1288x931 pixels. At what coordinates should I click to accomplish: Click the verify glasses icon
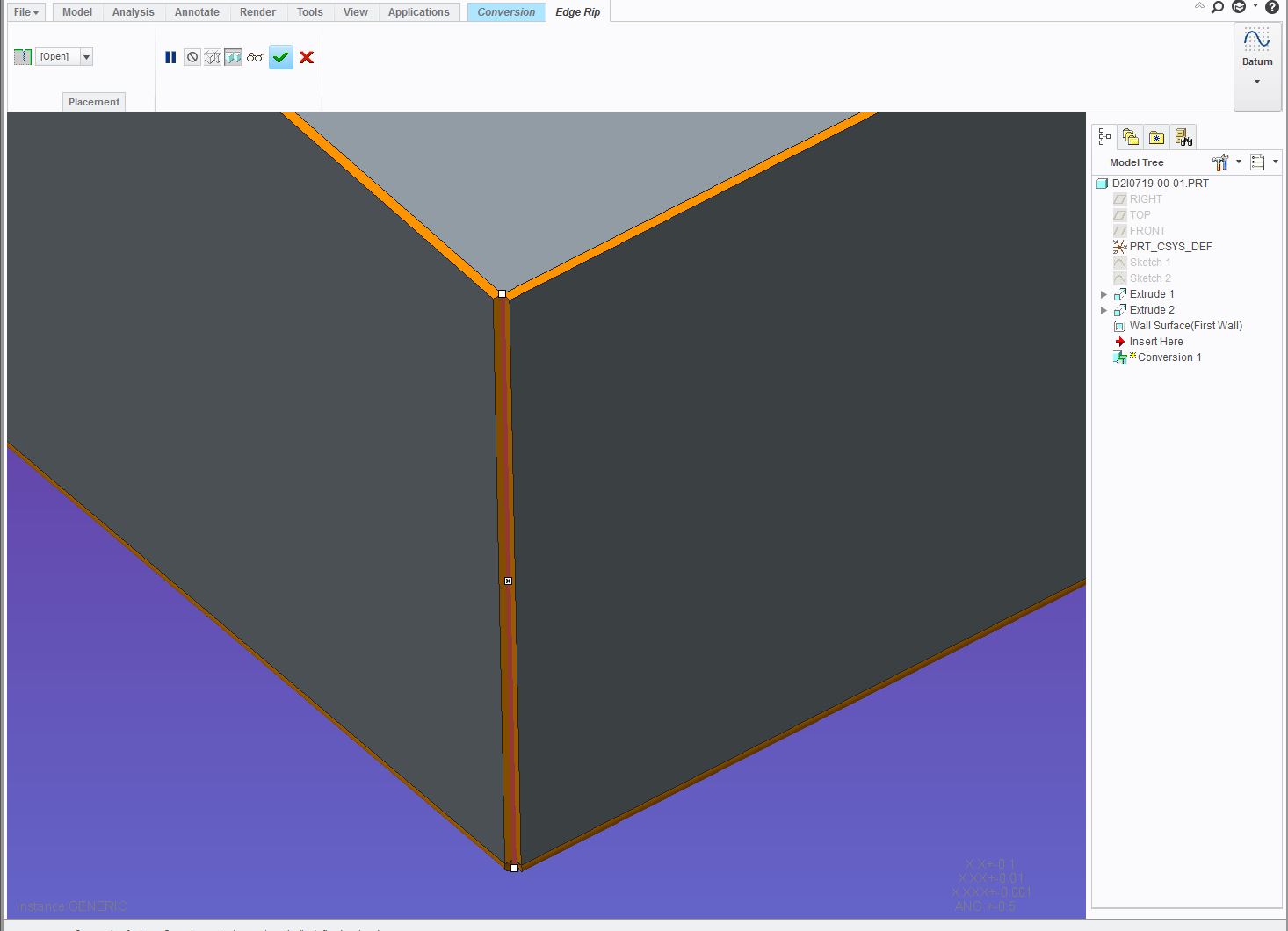(256, 57)
